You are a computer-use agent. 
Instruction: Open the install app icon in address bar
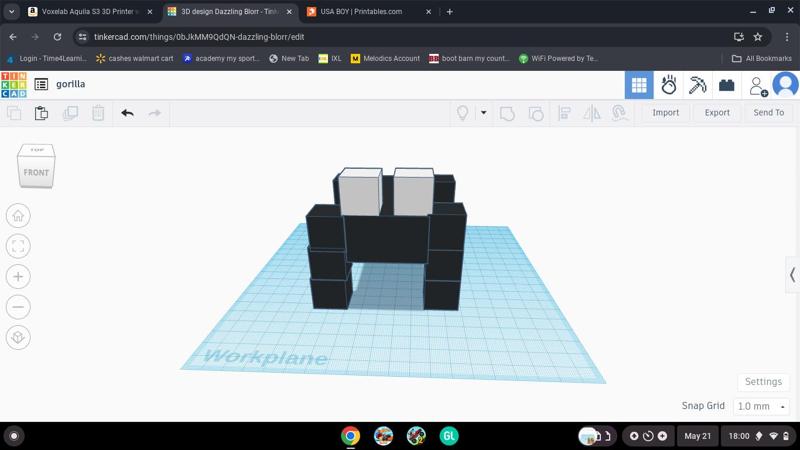[738, 37]
